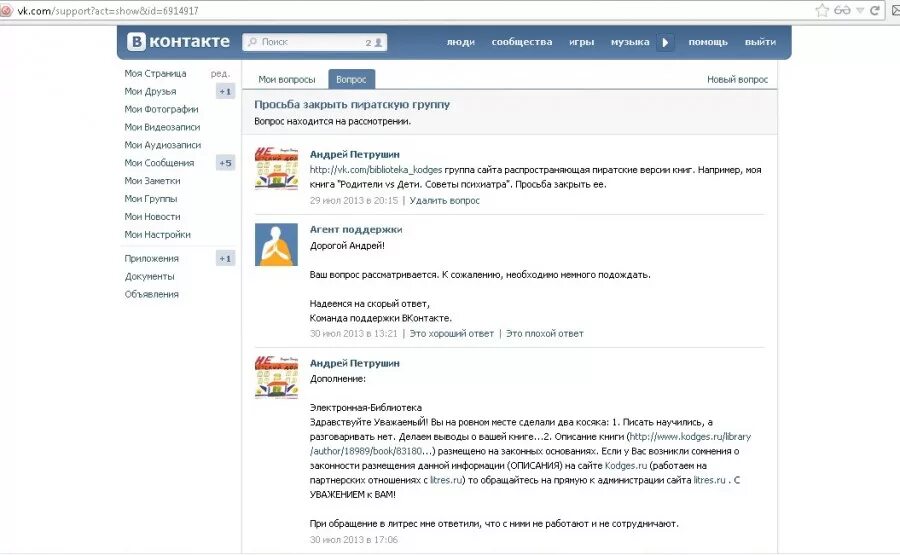
Task: Open Документы in sidebar
Action: coord(149,276)
